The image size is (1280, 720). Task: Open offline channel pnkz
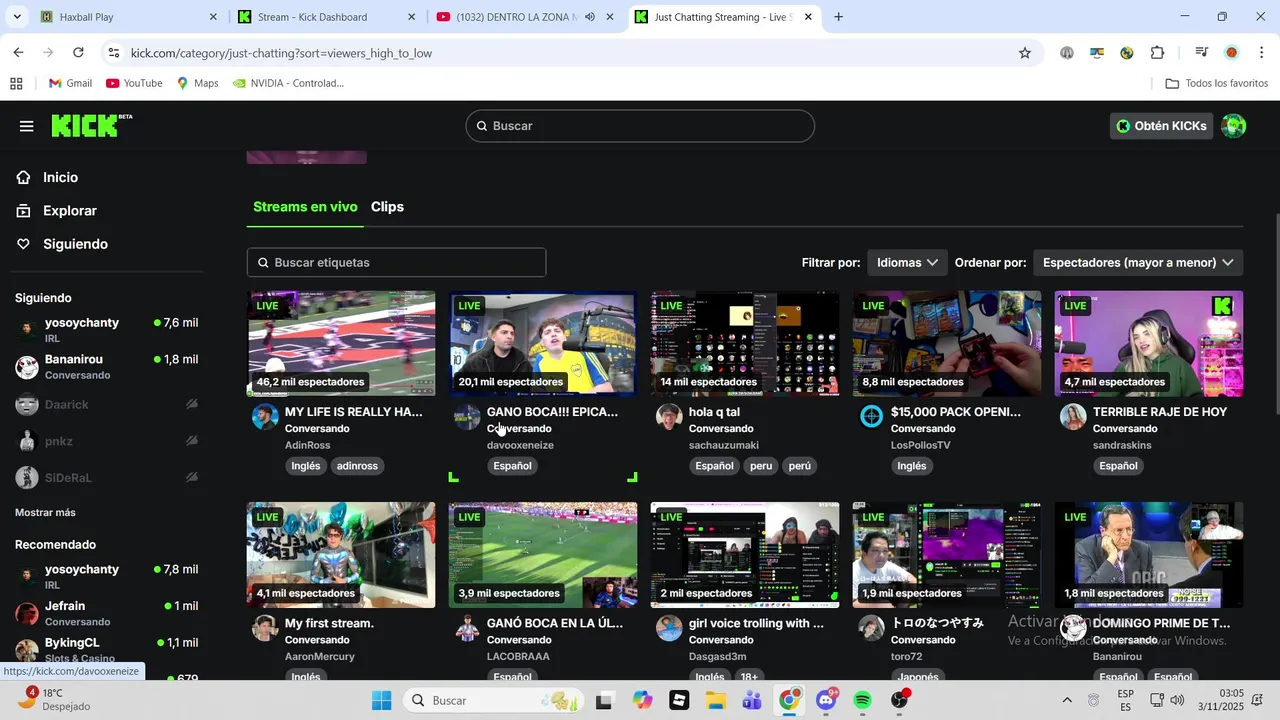pos(107,441)
